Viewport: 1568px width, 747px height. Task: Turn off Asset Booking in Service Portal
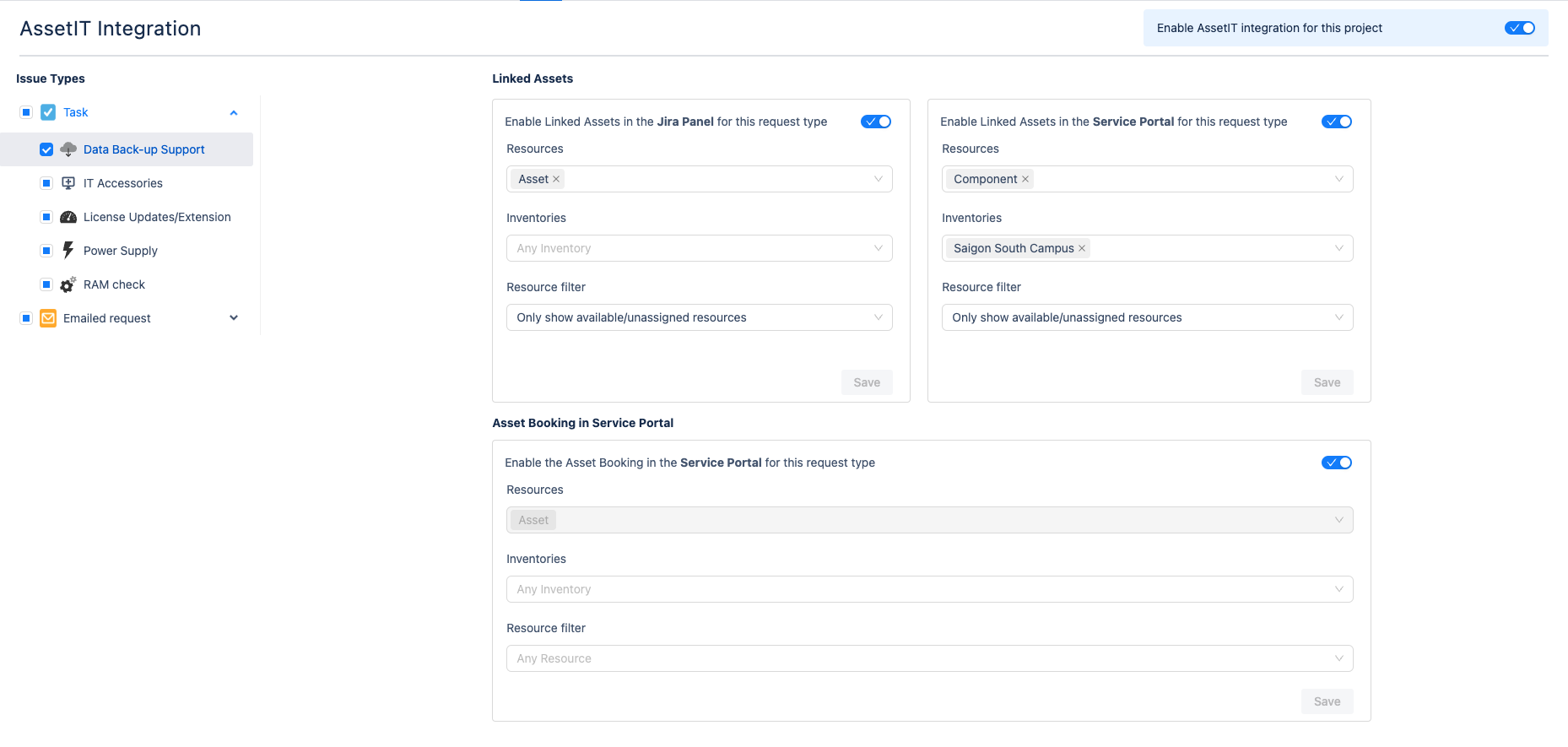(1336, 463)
